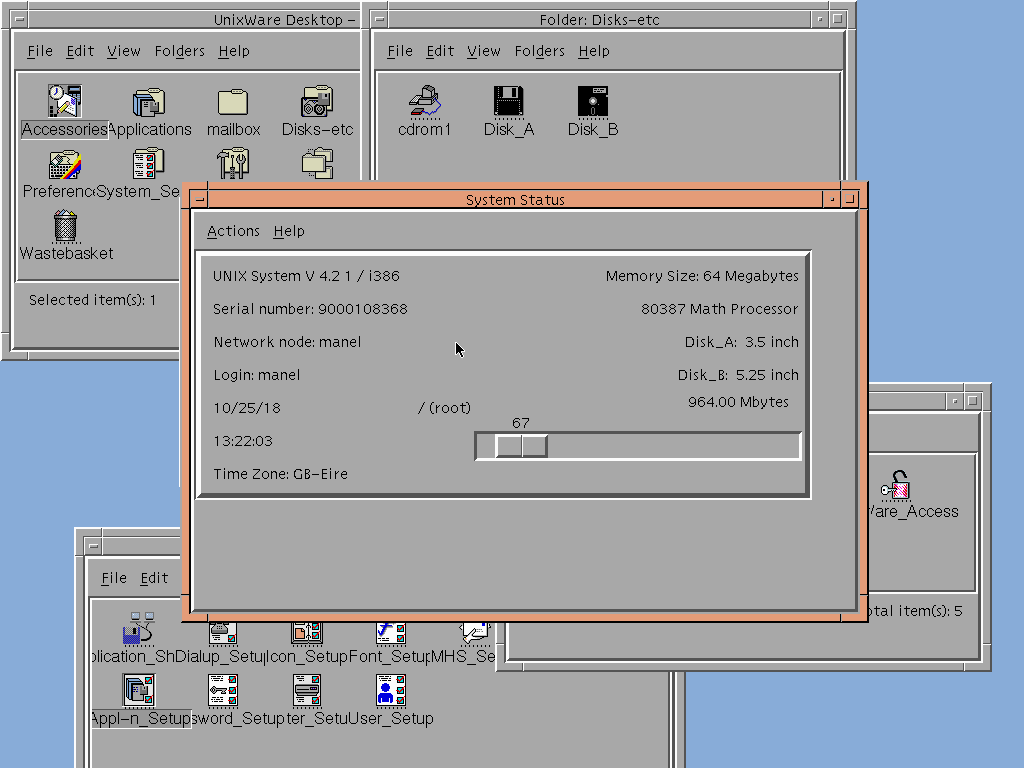Click the 'UNIX System V 4.2 1 / i386' text
This screenshot has width=1024, height=768.
[x=306, y=276]
